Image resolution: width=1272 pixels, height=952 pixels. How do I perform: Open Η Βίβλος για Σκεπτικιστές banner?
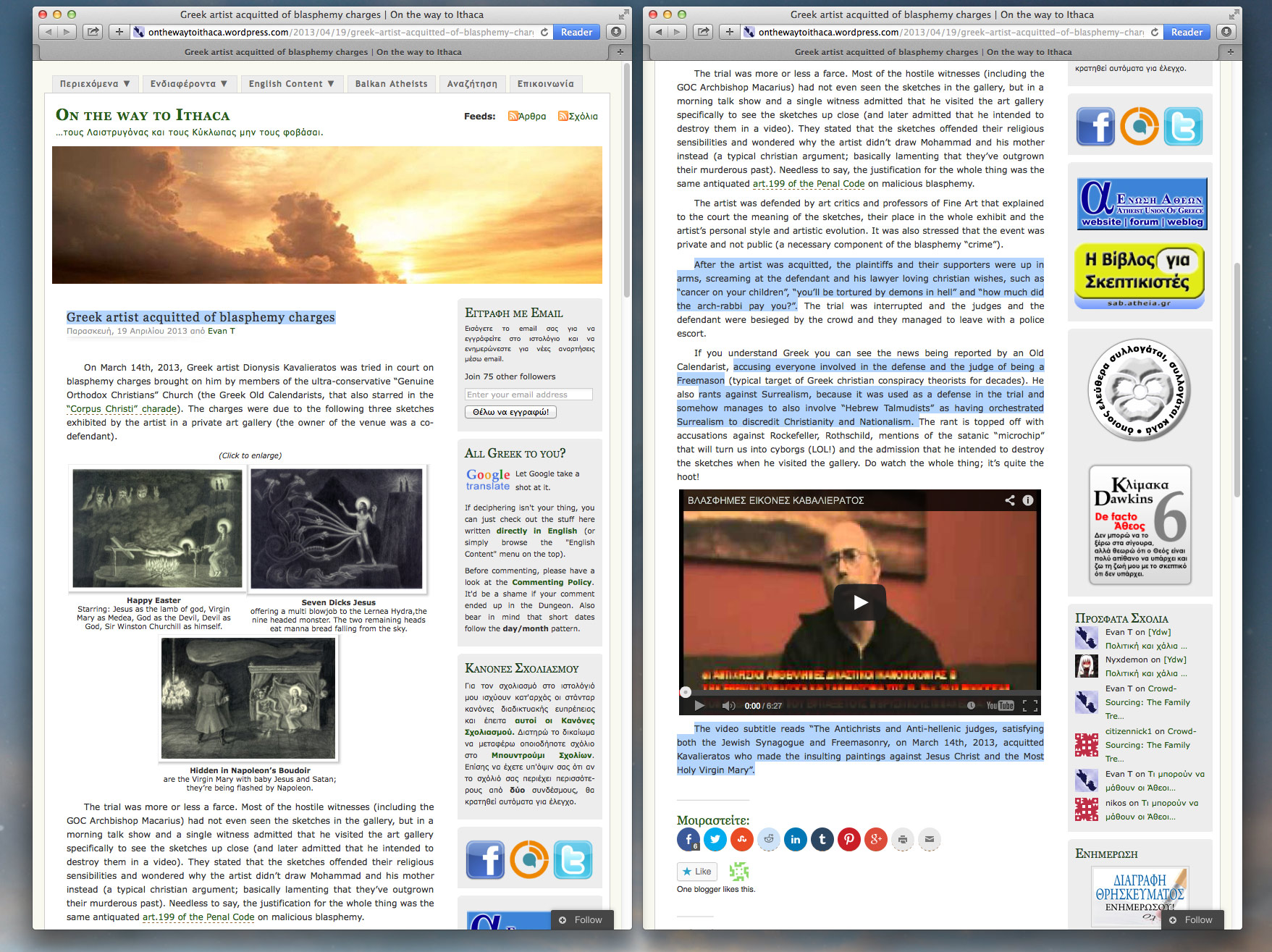pos(1140,276)
